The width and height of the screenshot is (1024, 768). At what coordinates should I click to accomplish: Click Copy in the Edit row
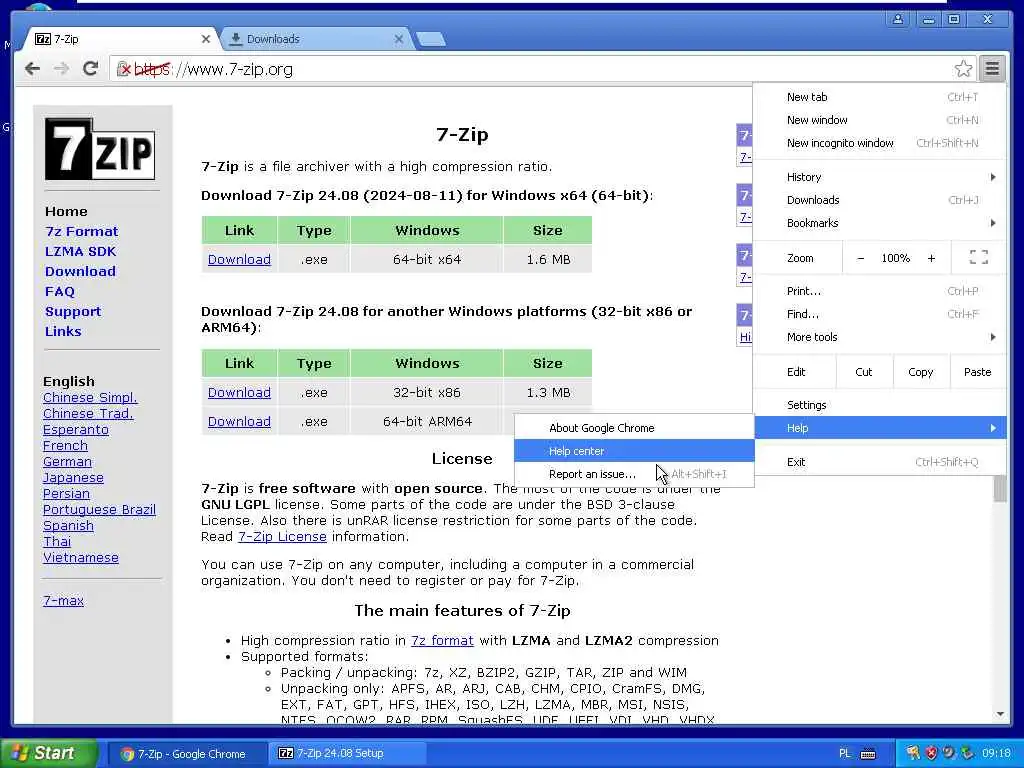[x=920, y=372]
